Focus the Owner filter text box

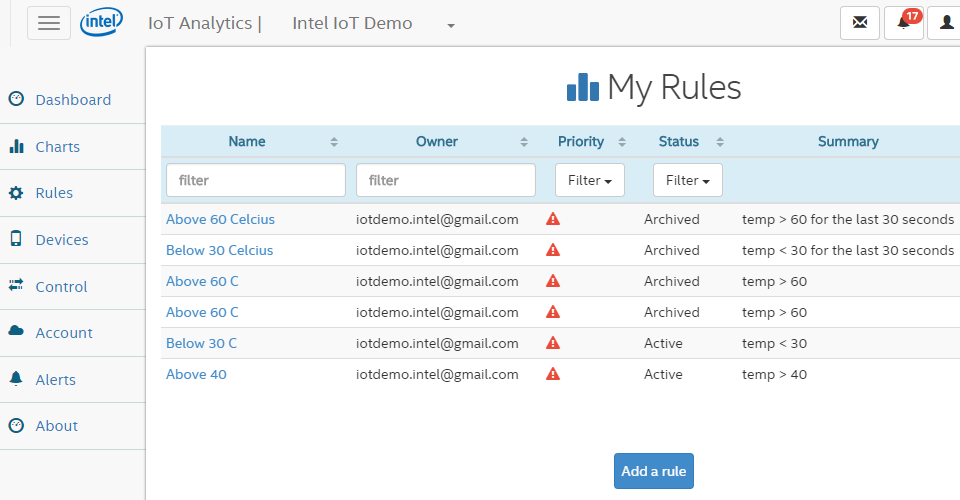446,180
